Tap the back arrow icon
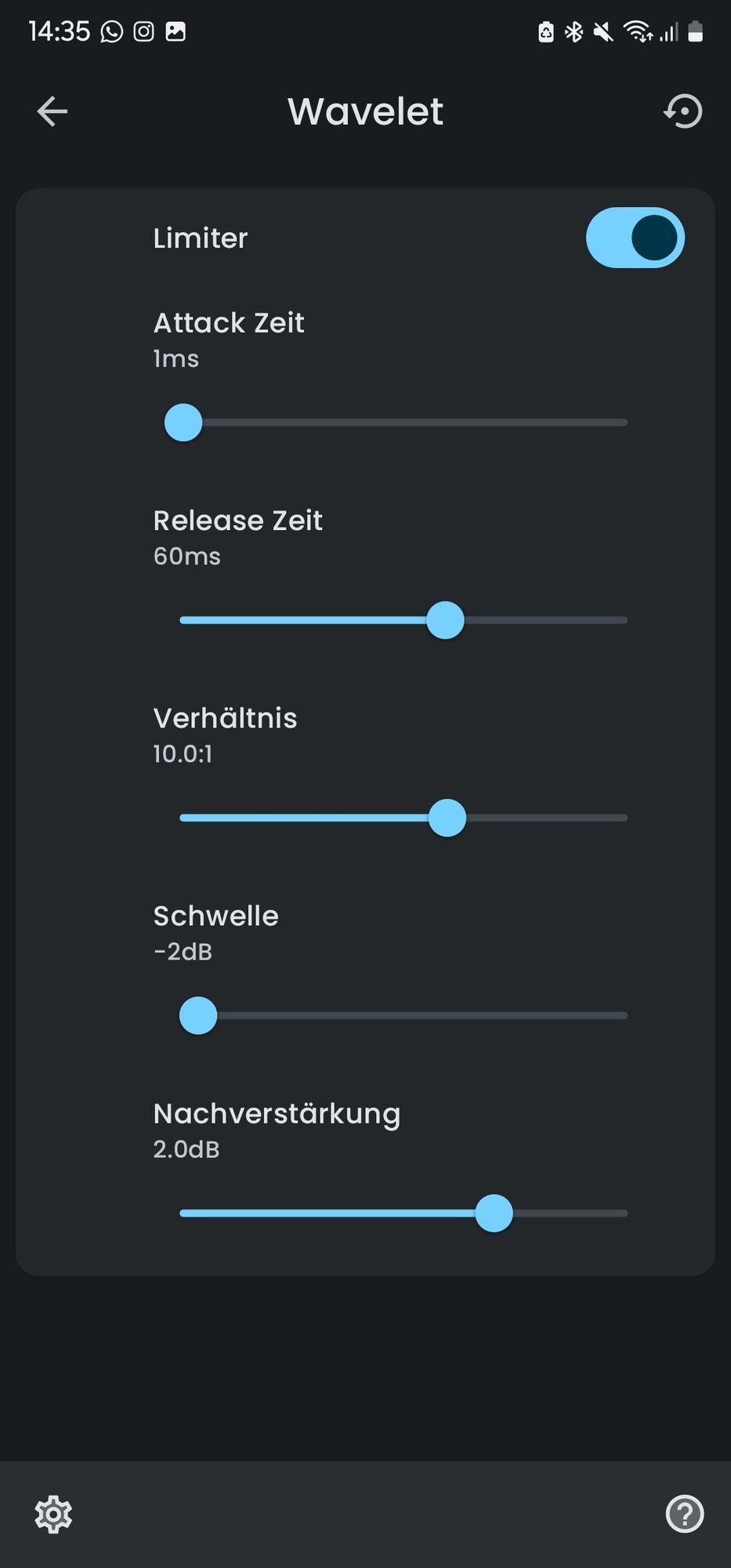This screenshot has height=1568, width=731. [x=52, y=111]
